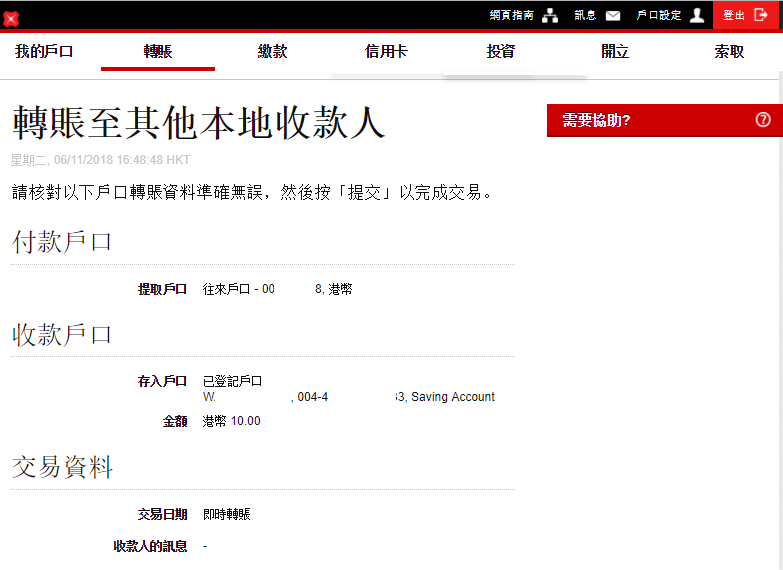Expand the 需要協助? help panel
The height and width of the screenshot is (570, 783).
(596, 120)
